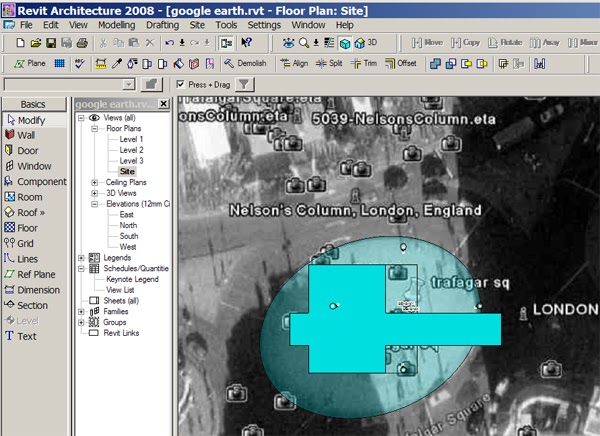This screenshot has height=436, width=600.
Task: Open the Site menu
Action: pyautogui.click(x=197, y=25)
